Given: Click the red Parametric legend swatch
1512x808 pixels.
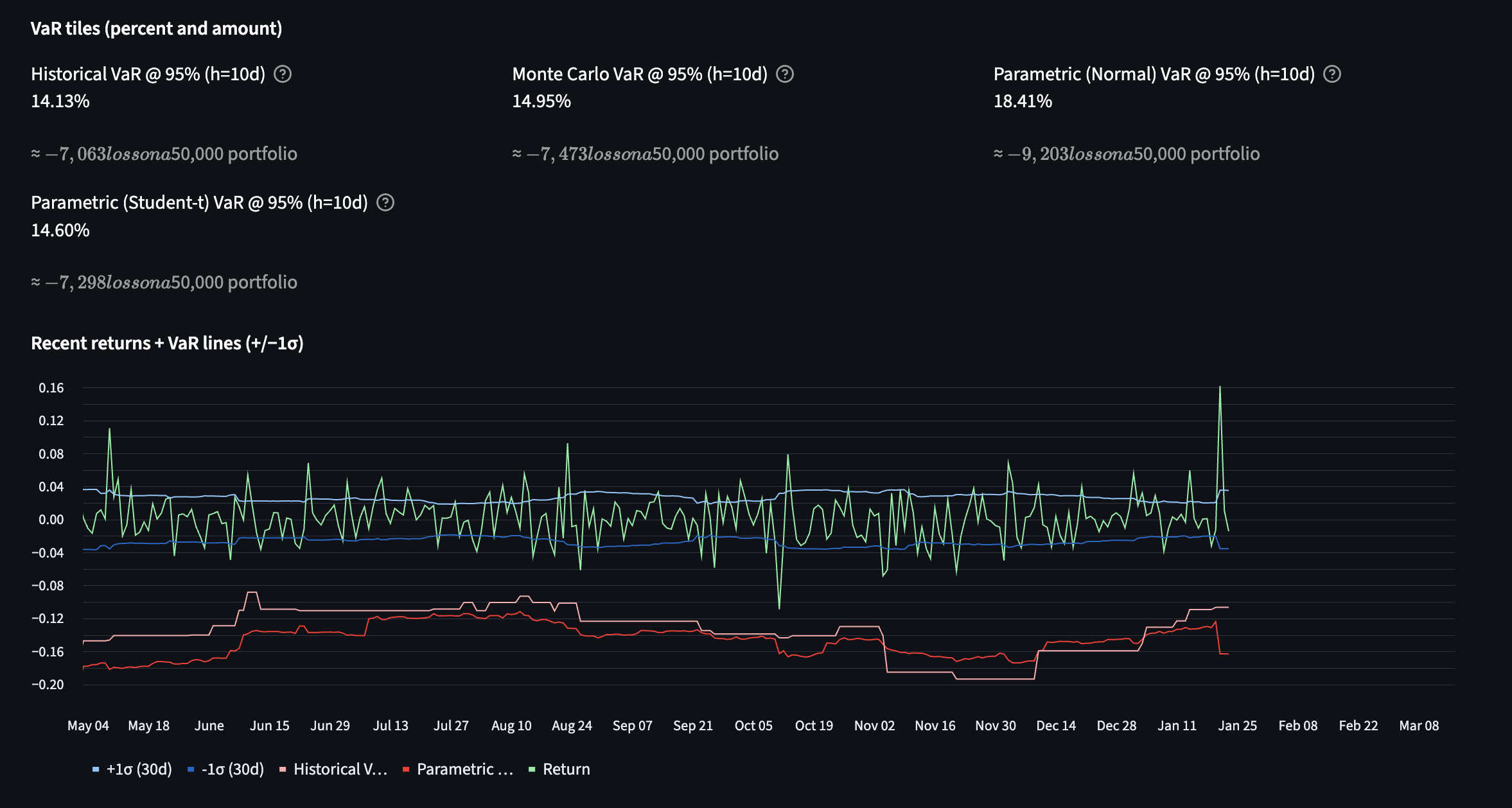Looking at the screenshot, I should click(406, 769).
